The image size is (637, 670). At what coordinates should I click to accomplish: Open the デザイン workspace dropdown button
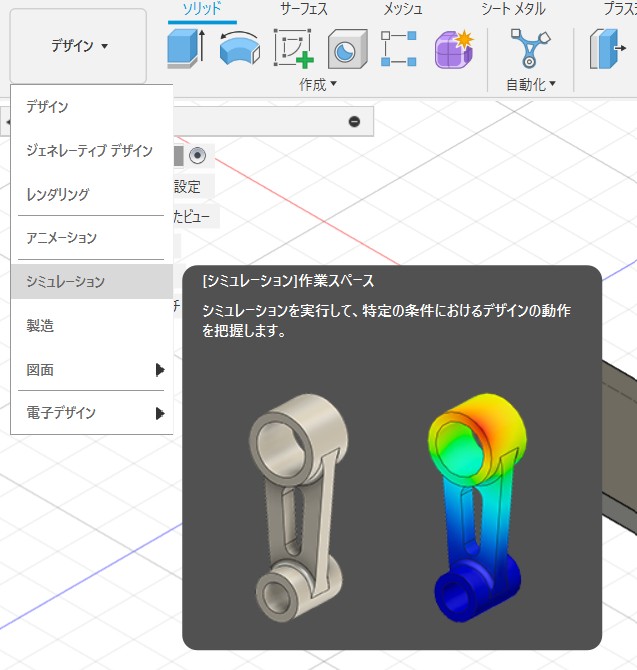(x=78, y=46)
